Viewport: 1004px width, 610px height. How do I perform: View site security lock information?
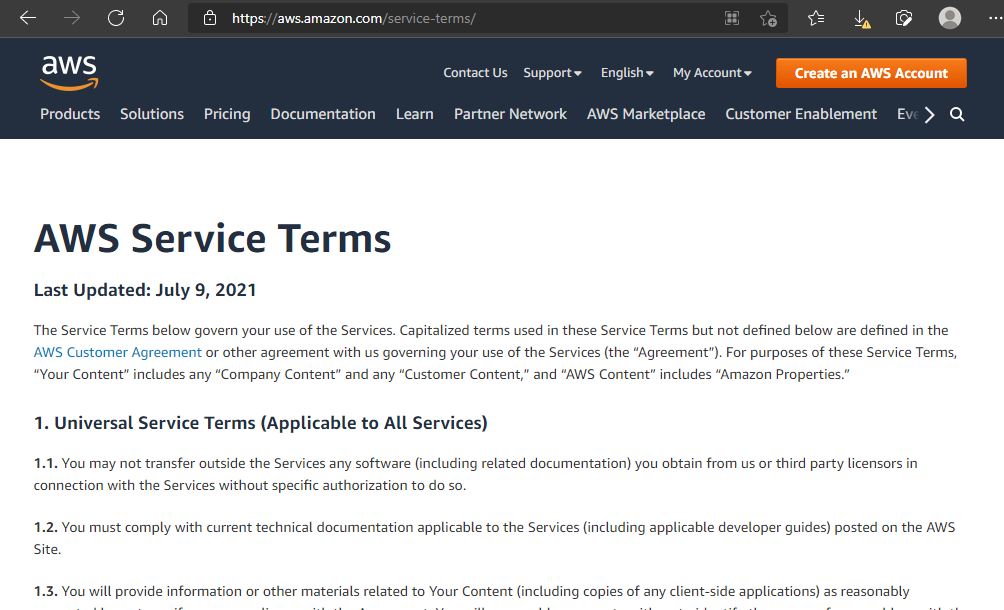pos(210,18)
